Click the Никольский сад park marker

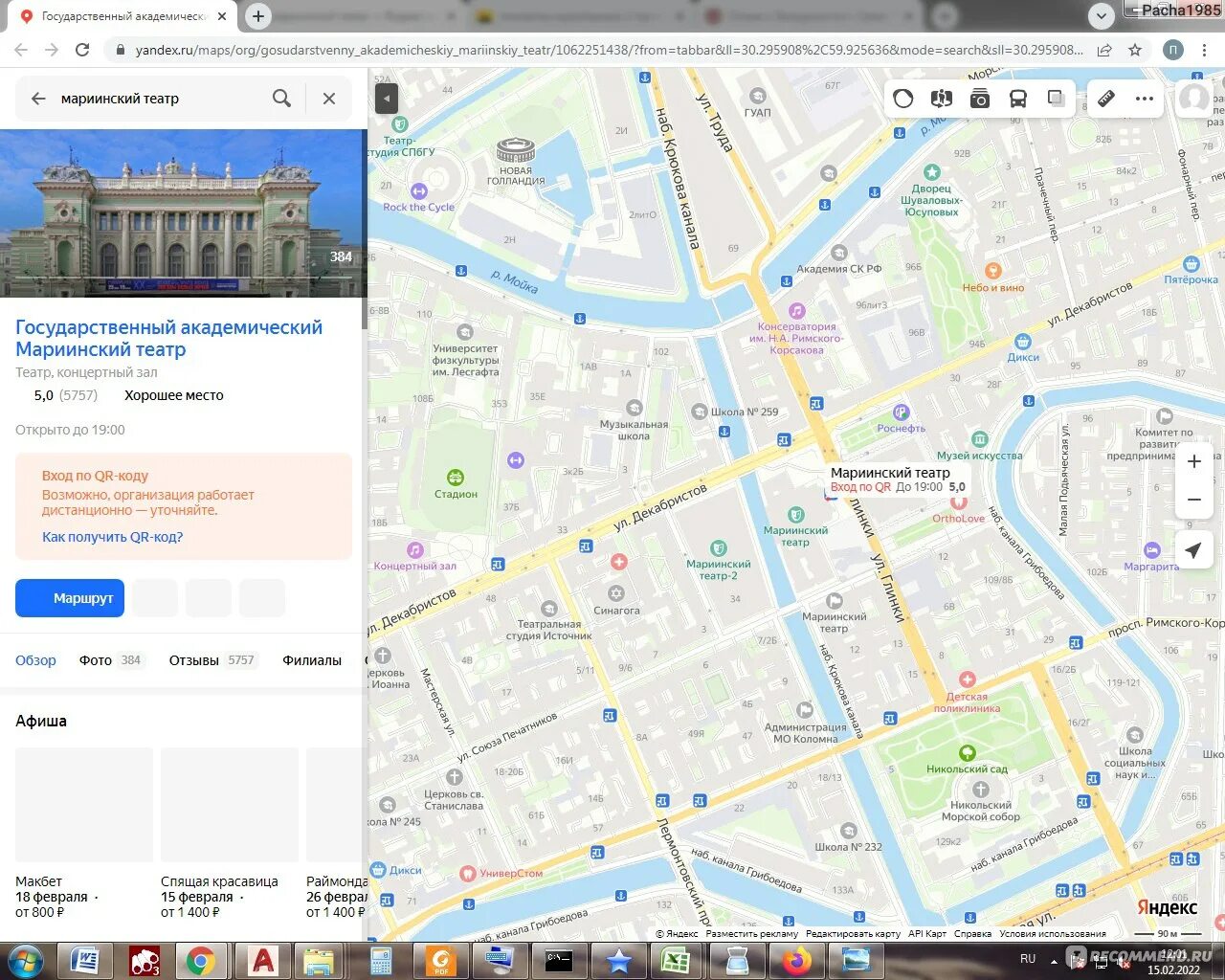click(967, 753)
